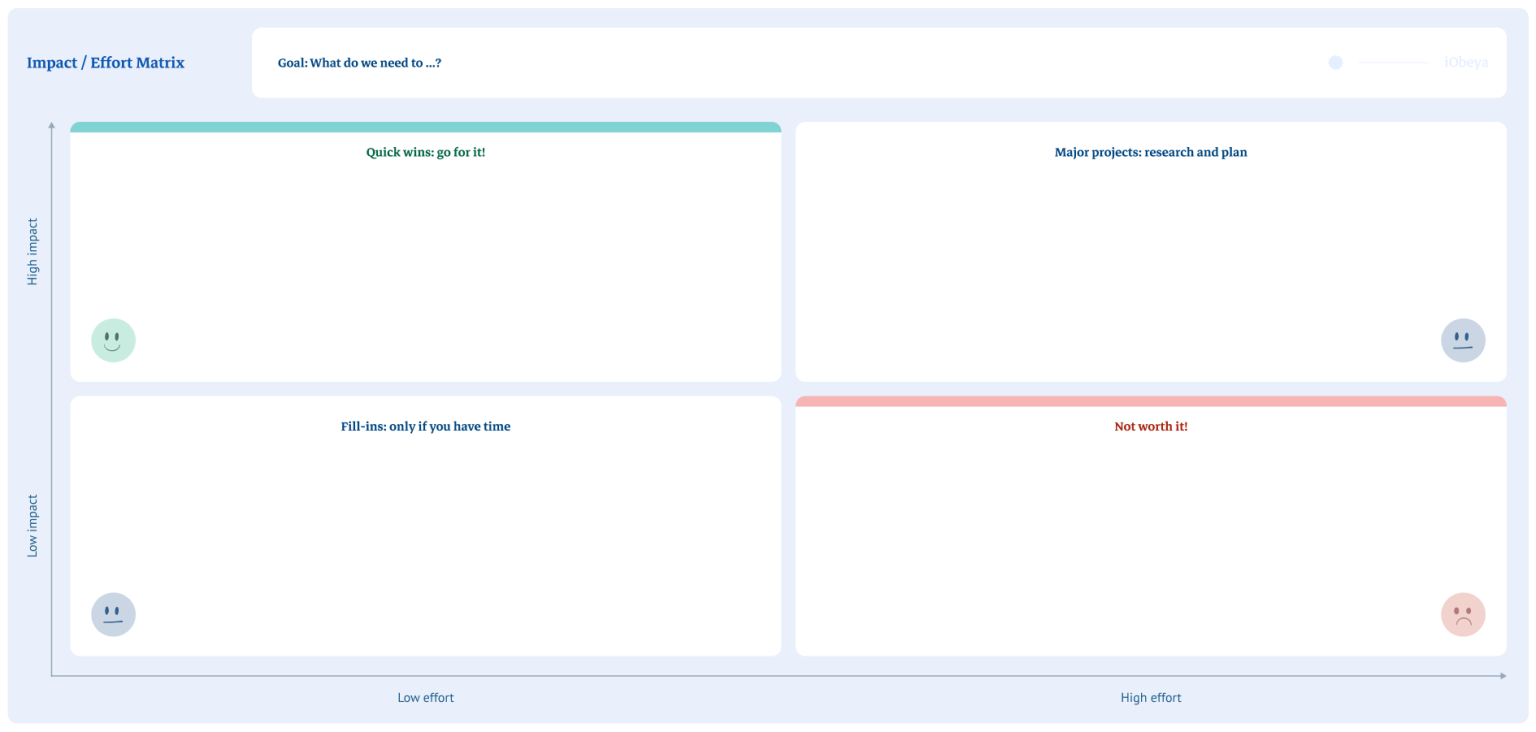Select the neutral face icon in Major projects quadrant

[x=1463, y=340]
